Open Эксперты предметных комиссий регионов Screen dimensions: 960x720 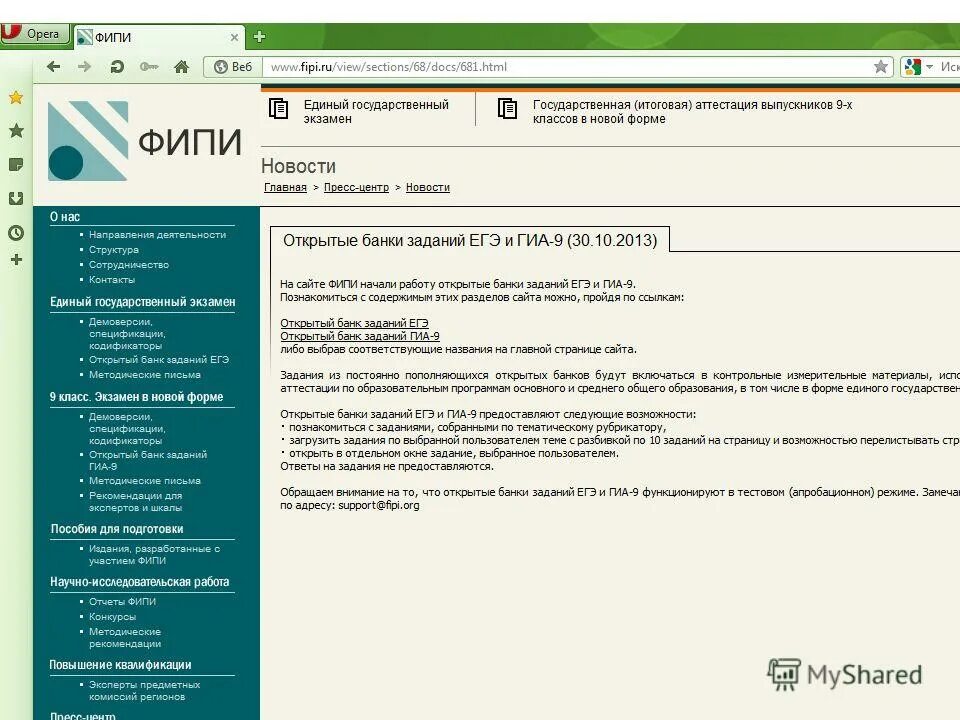(144, 691)
